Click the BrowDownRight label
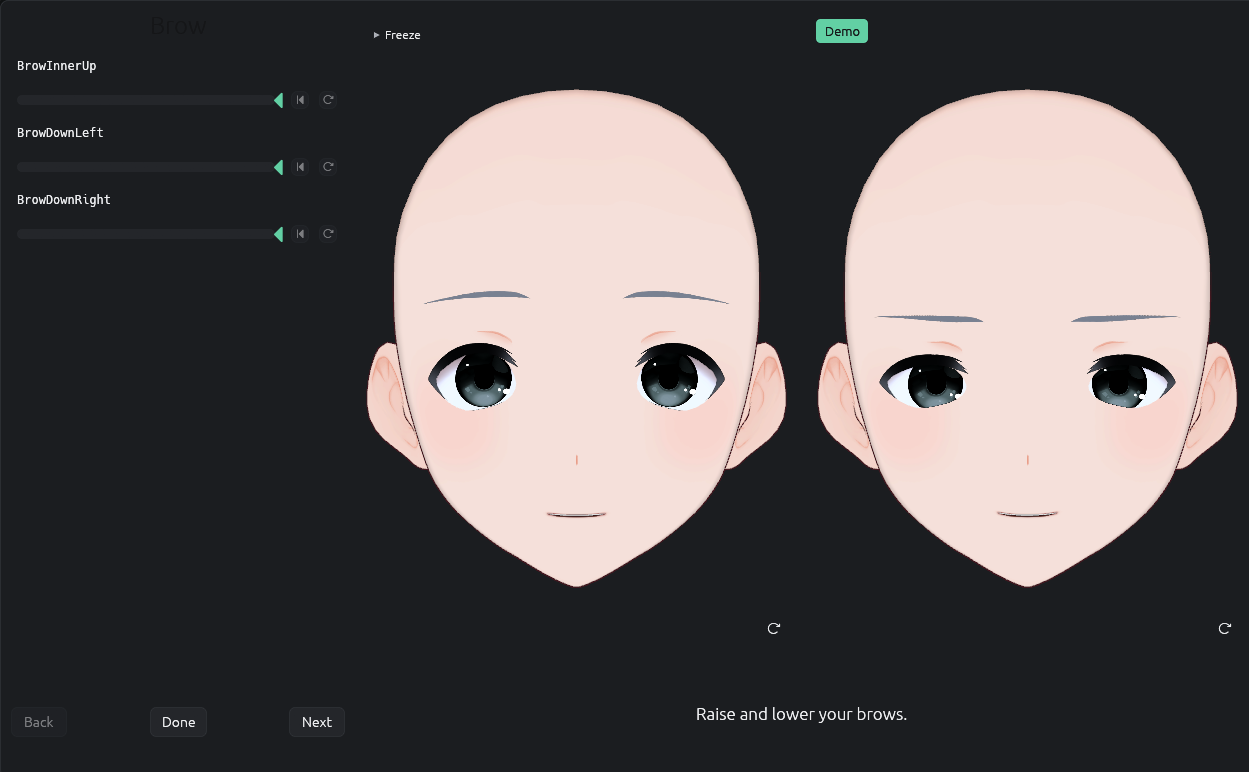The image size is (1249, 772). point(64,200)
